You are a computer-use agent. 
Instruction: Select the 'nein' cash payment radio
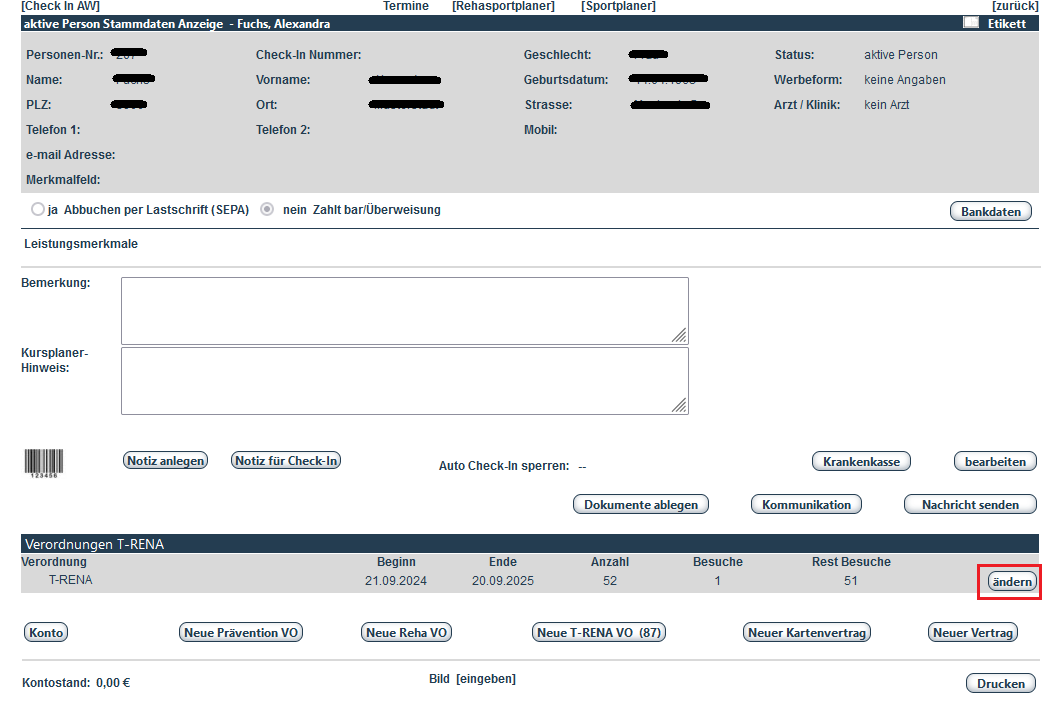[267, 210]
